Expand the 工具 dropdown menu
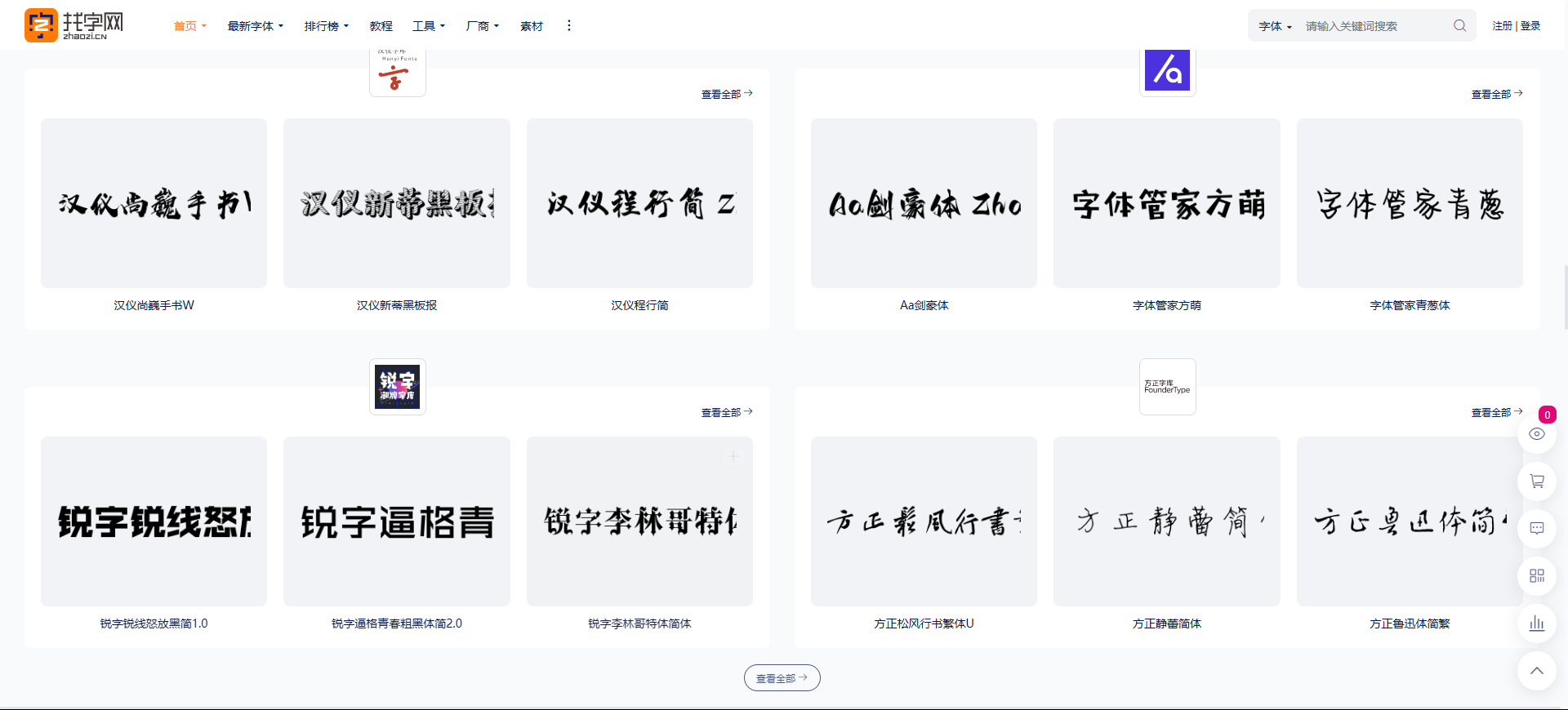Image resolution: width=1568 pixels, height=710 pixels. pos(429,26)
